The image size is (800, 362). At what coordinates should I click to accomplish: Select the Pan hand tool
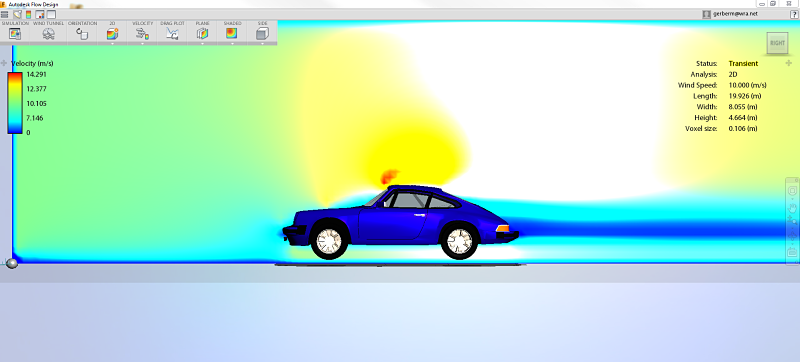(x=792, y=208)
